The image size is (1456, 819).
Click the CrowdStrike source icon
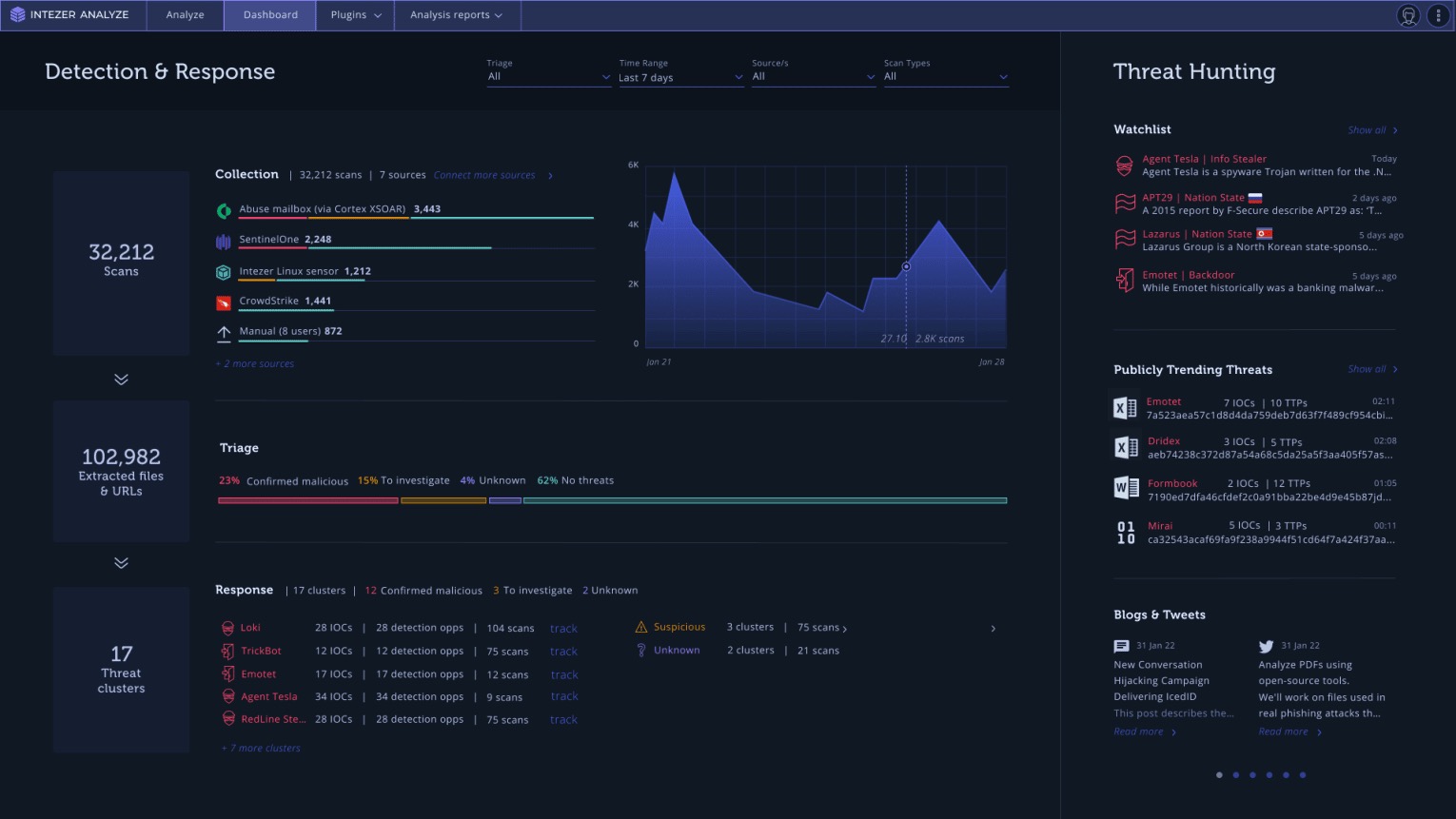tap(224, 302)
